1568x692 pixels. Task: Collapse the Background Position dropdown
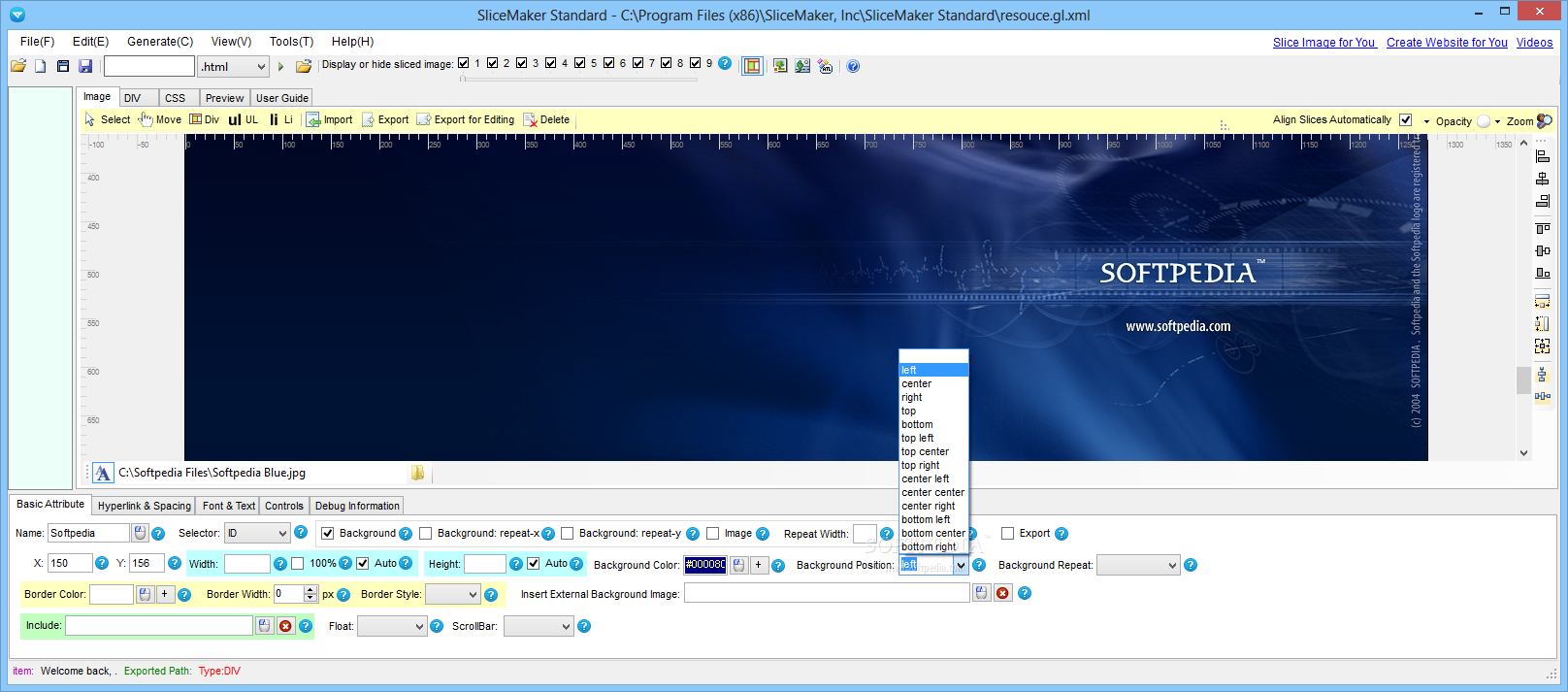point(961,565)
